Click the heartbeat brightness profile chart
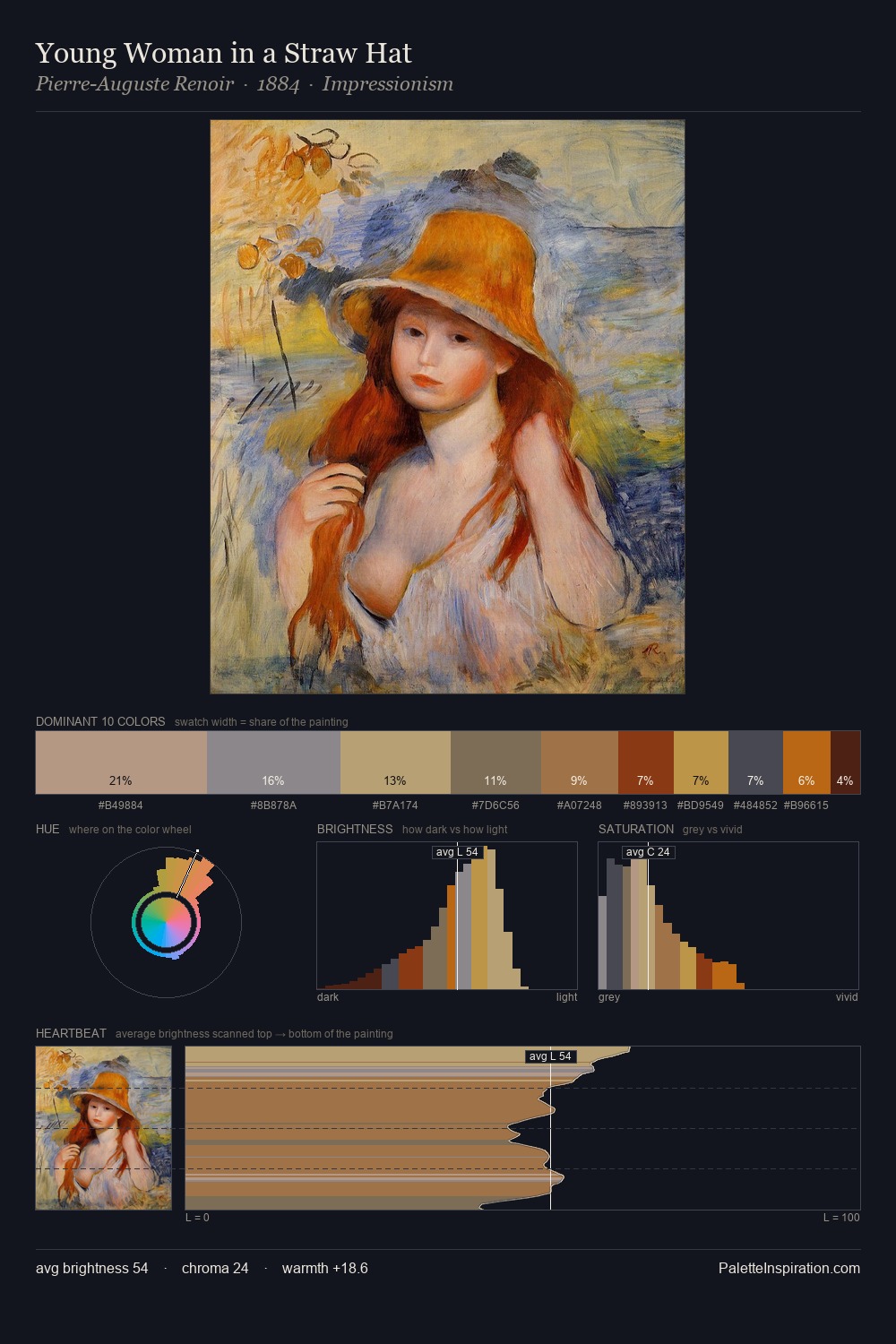This screenshot has height=1344, width=896. coord(522,1128)
